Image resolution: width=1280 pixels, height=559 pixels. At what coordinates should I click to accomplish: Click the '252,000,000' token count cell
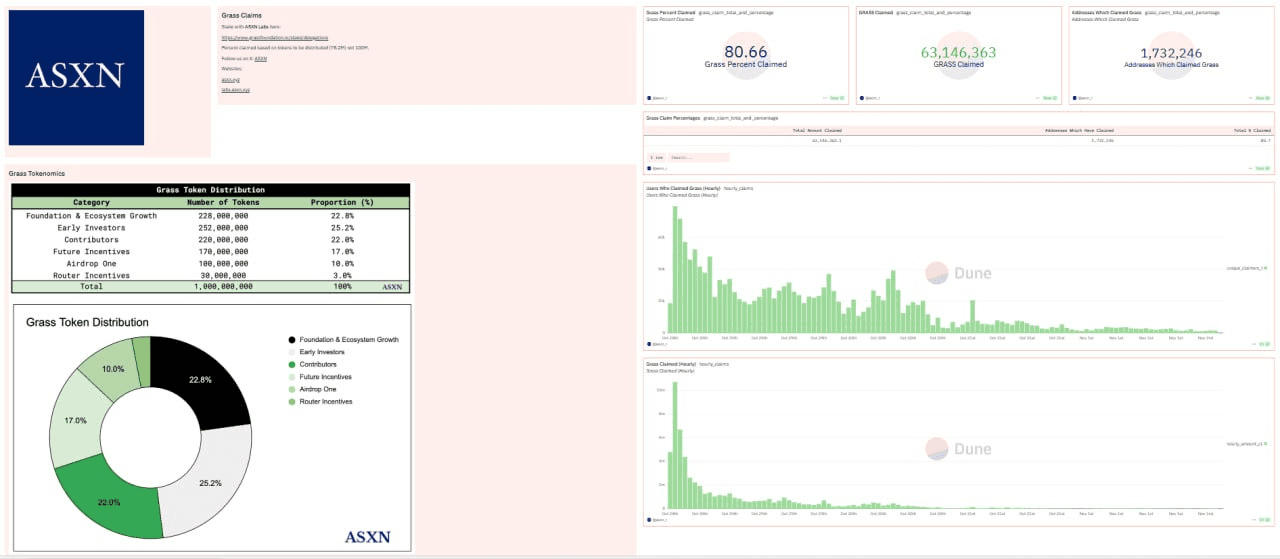click(223, 228)
